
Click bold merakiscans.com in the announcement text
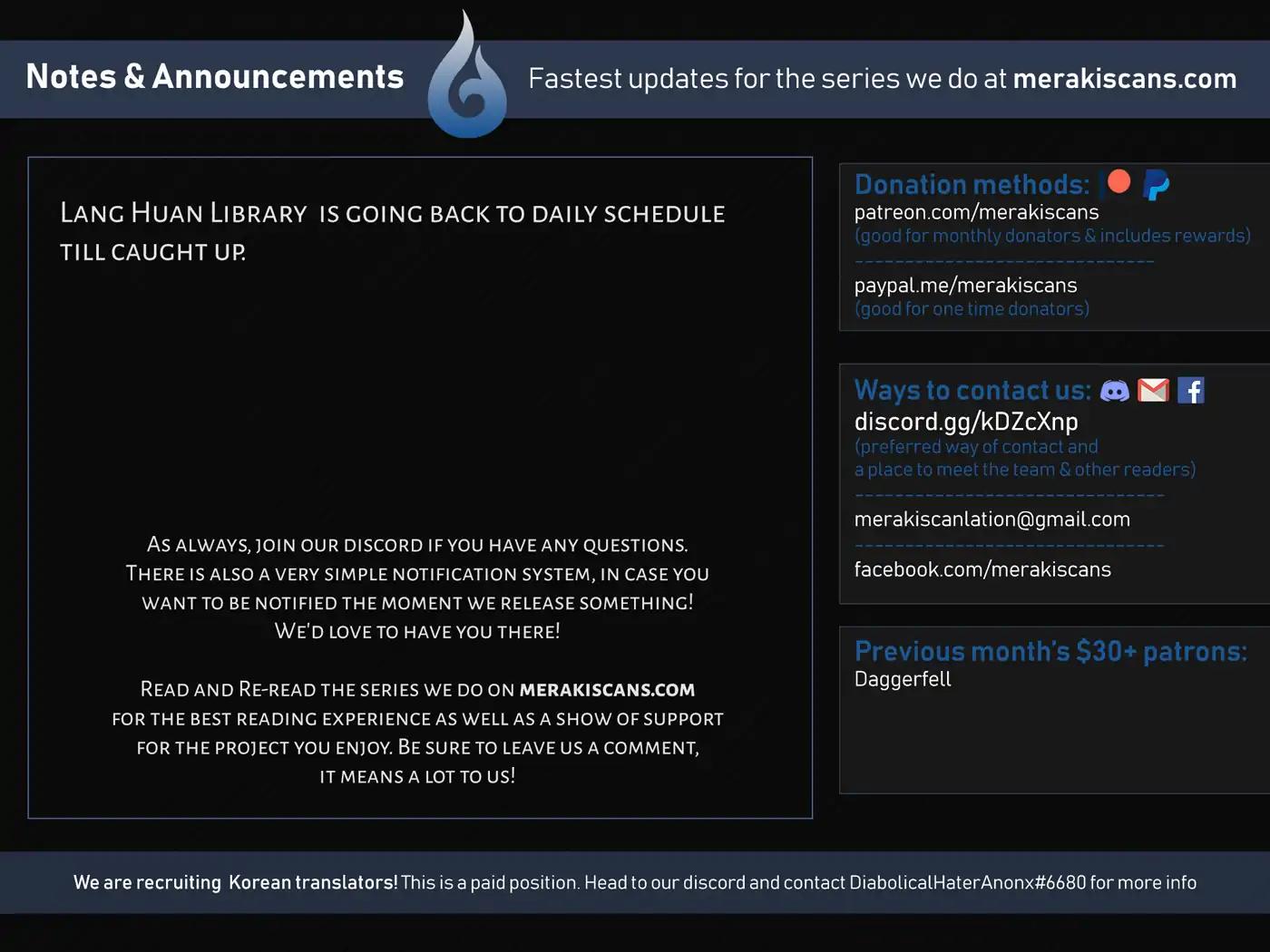pyautogui.click(x=607, y=690)
